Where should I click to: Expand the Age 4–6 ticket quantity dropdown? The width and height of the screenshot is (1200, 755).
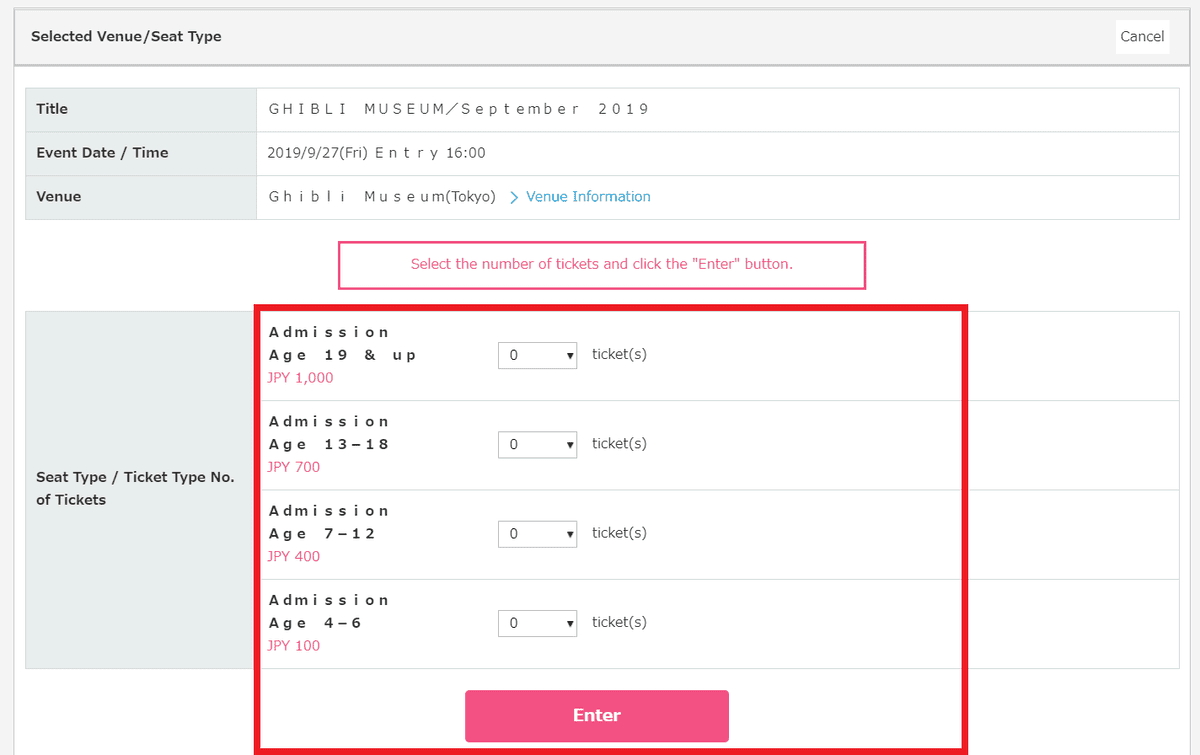click(x=537, y=623)
